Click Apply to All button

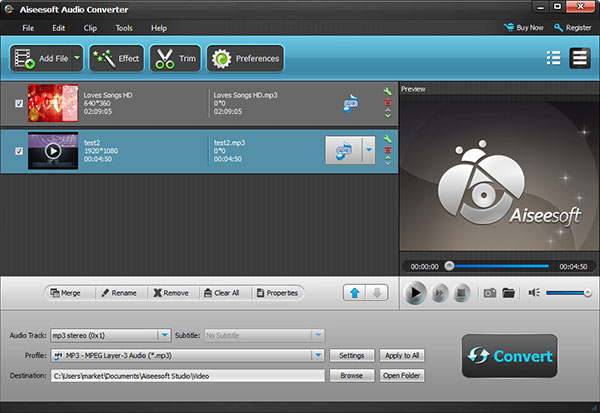(x=402, y=356)
